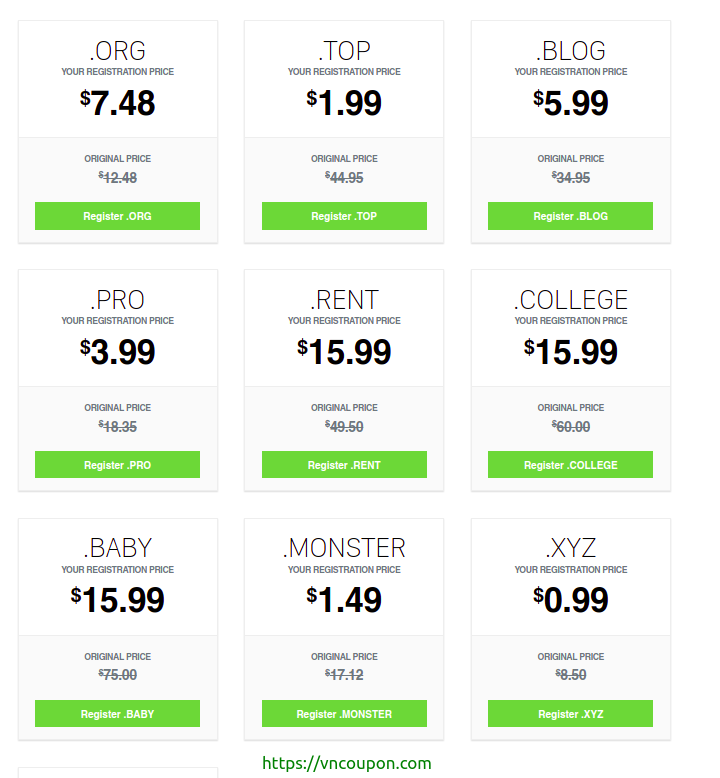This screenshot has height=778, width=720.
Task: Choose the Register .XYZ button
Action: click(570, 713)
